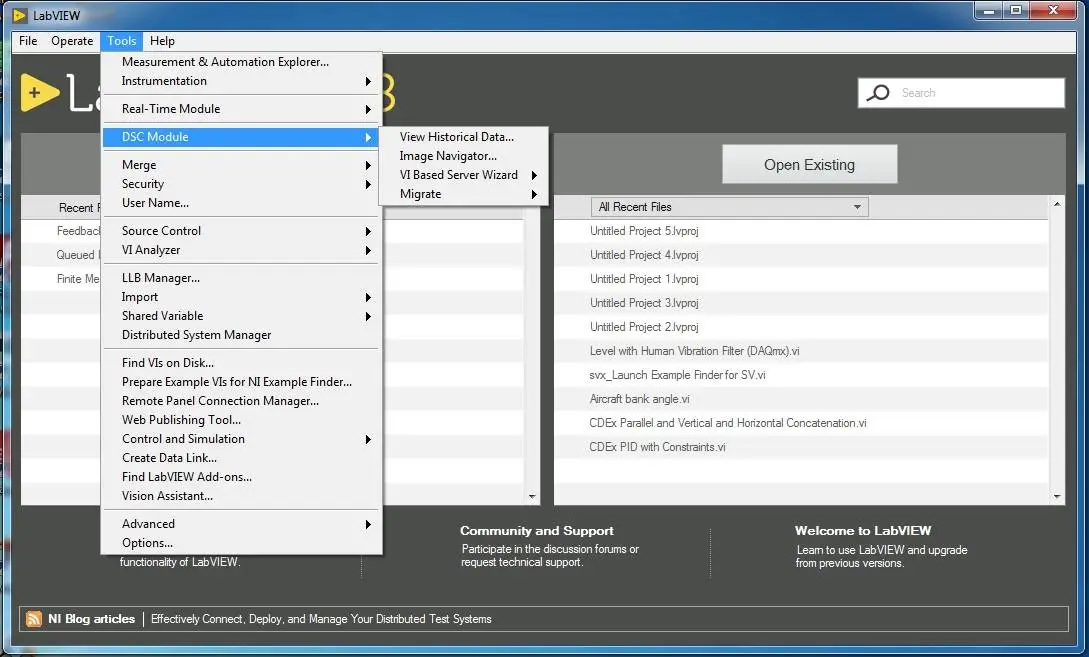The height and width of the screenshot is (657, 1089).
Task: Open Untitled Project 3.lvproj
Action: coord(644,303)
